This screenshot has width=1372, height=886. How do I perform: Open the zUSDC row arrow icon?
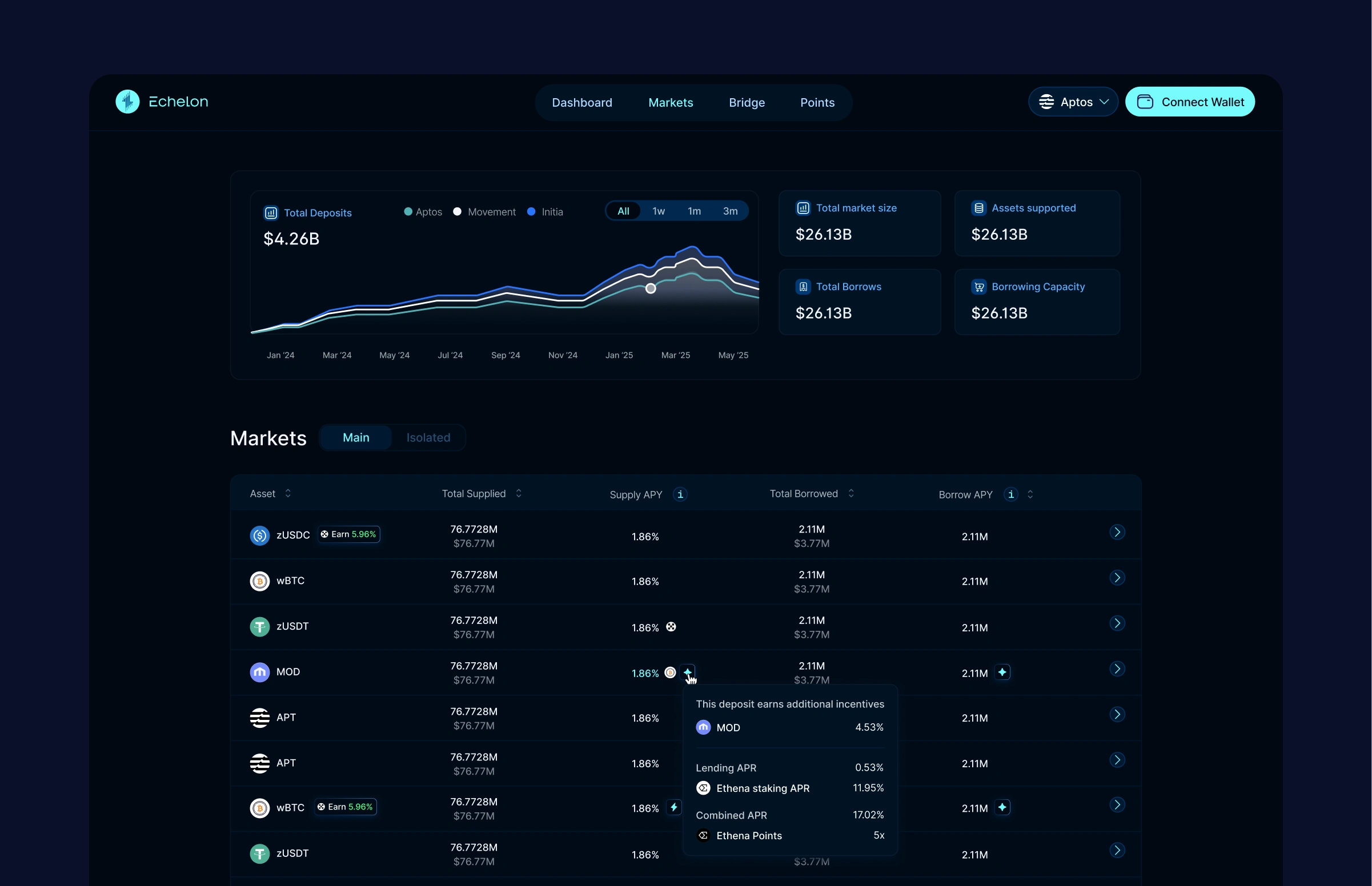coord(1117,532)
